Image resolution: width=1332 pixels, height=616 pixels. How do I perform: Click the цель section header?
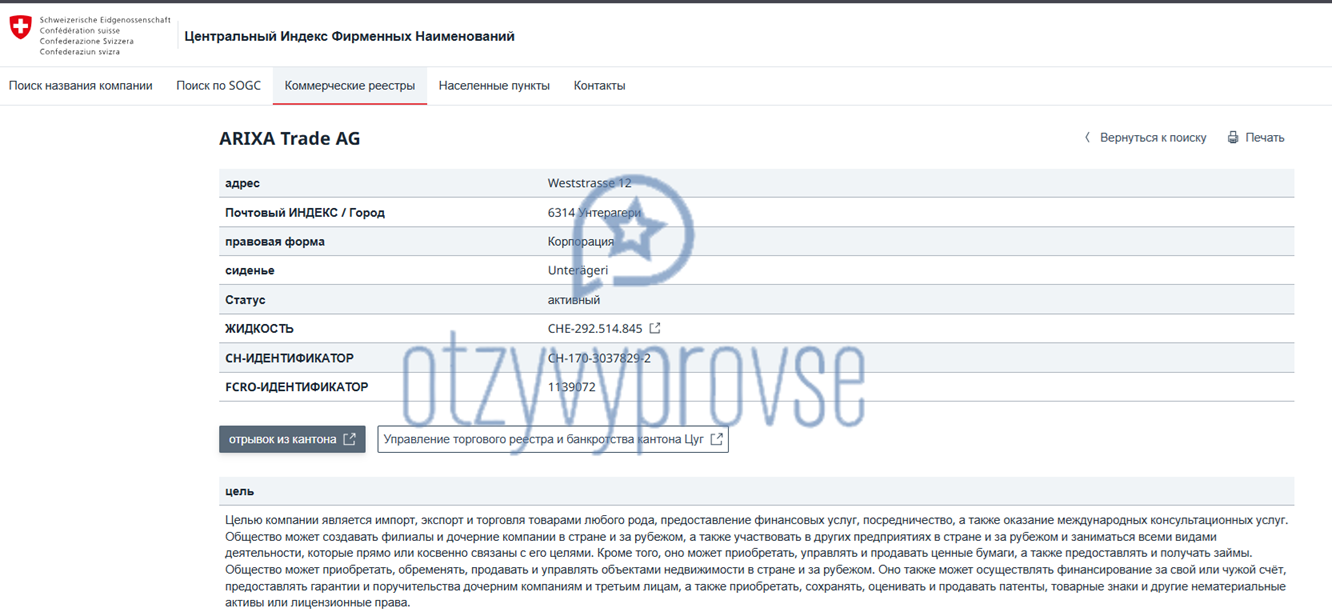click(757, 491)
